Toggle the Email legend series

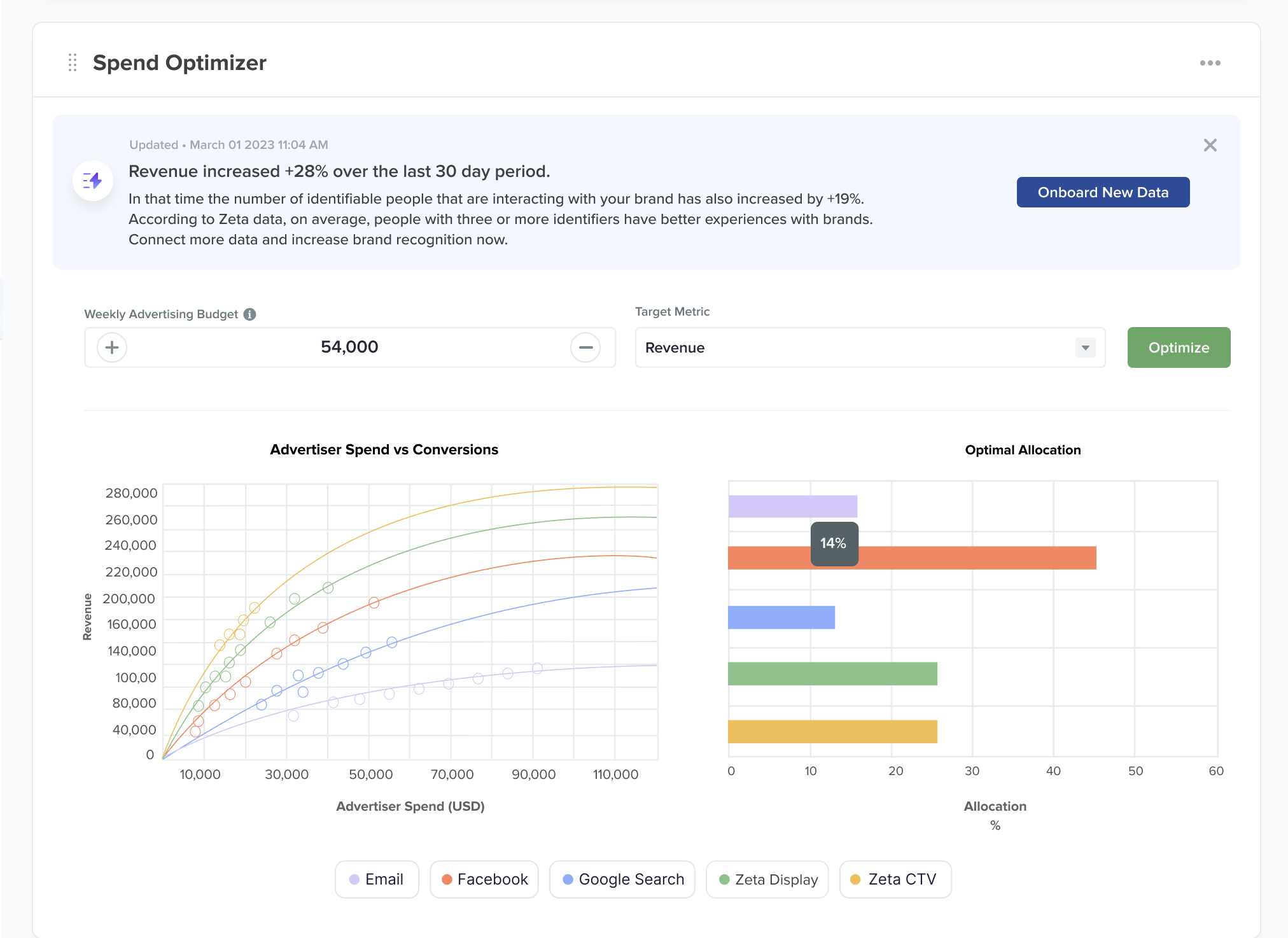pos(377,879)
